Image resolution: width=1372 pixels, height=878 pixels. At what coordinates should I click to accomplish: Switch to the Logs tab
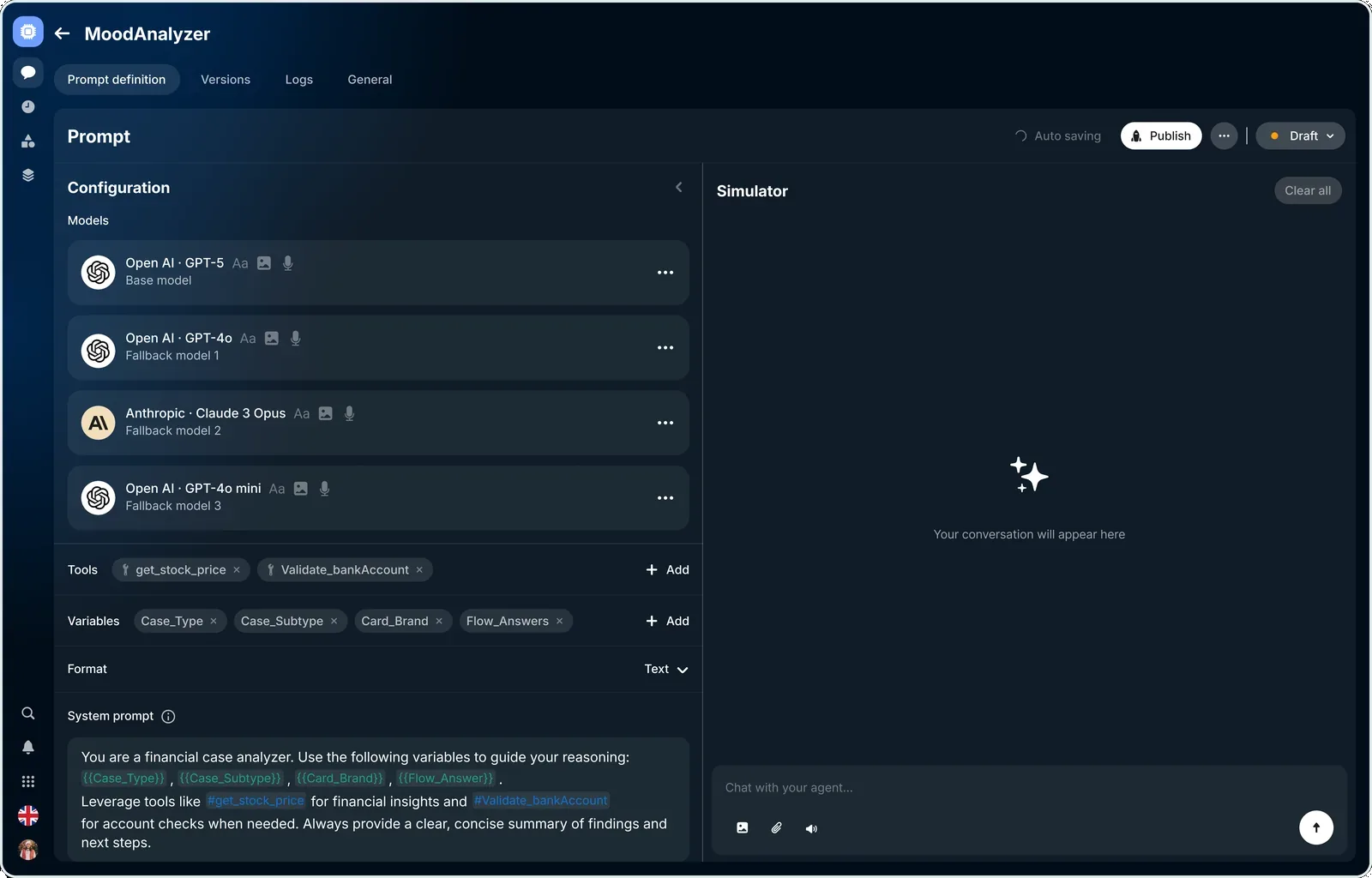299,79
